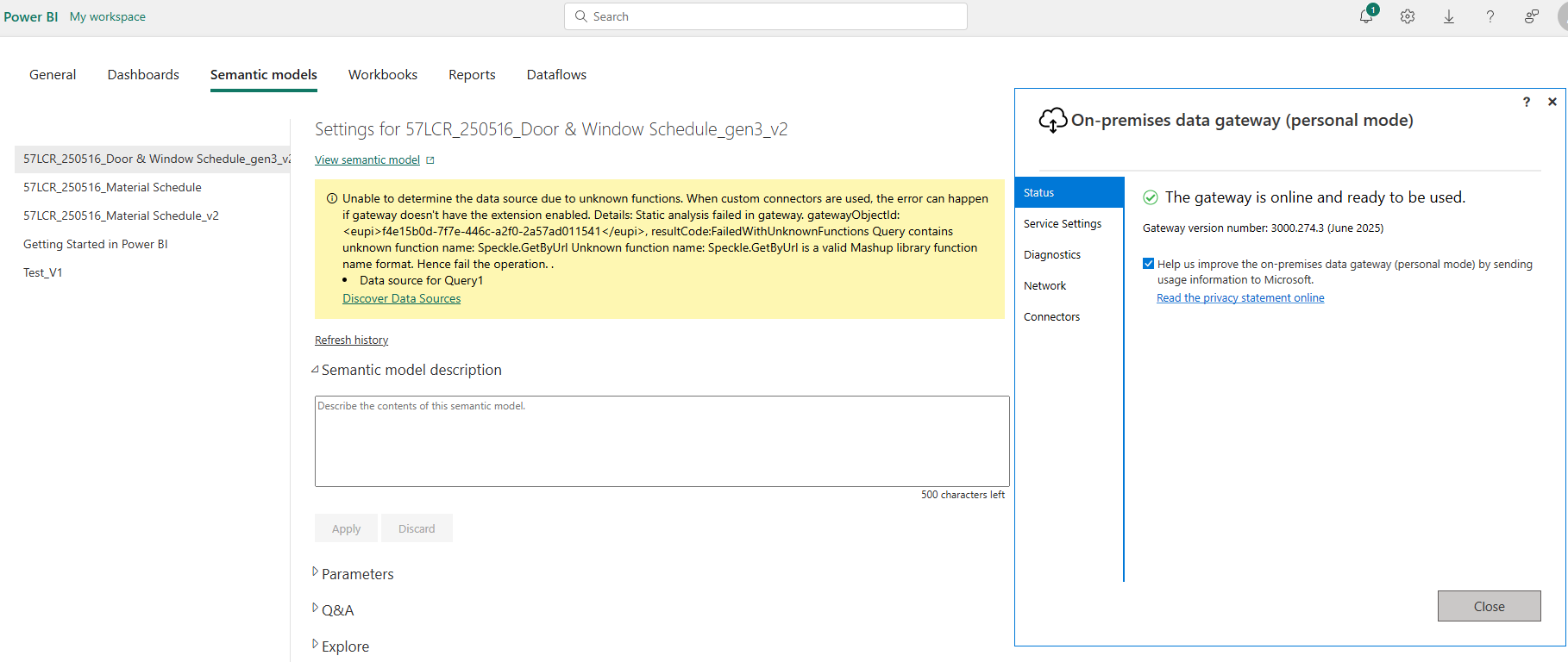This screenshot has height=662, width=1568.
Task: Open the settings gear icon
Action: 1408,16
